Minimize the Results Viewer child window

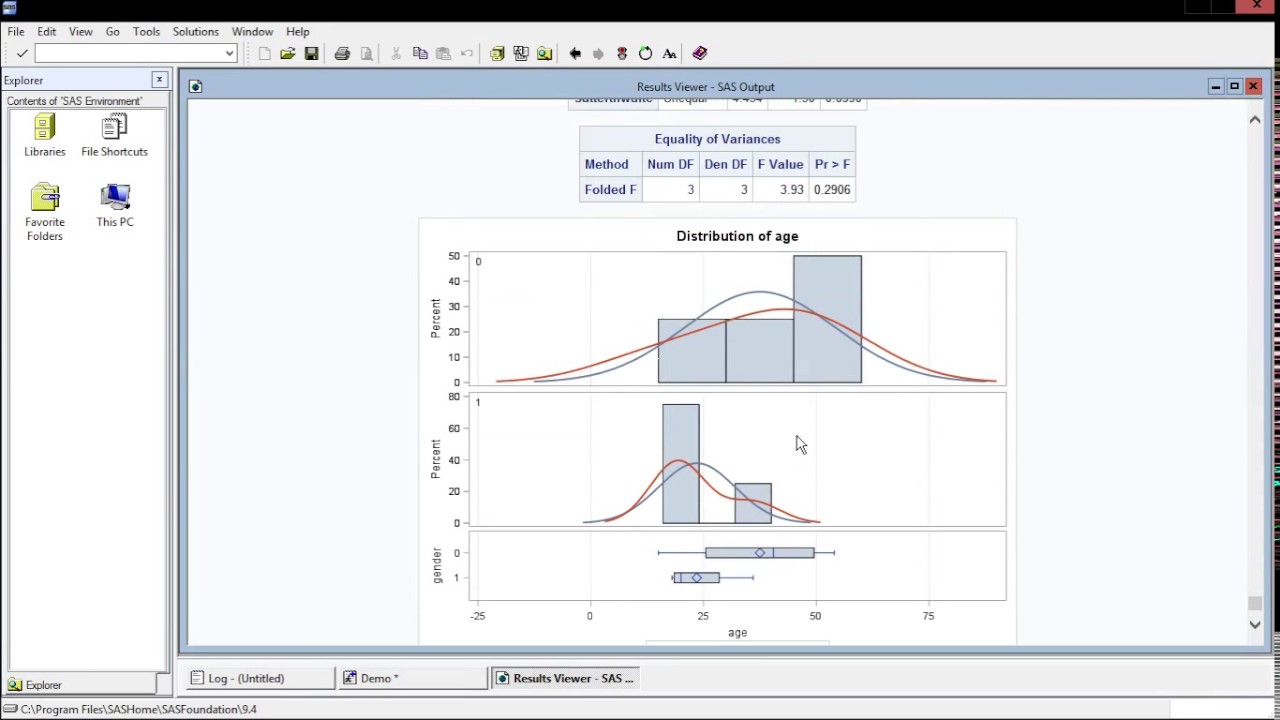[x=1215, y=87]
